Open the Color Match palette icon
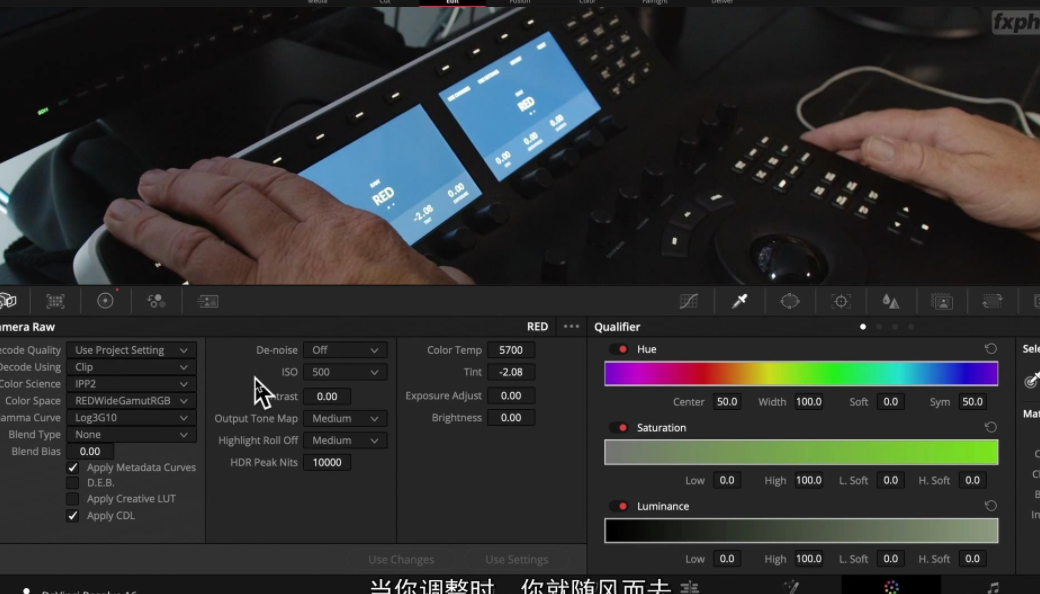Viewport: 1040px width, 594px height. coord(55,301)
